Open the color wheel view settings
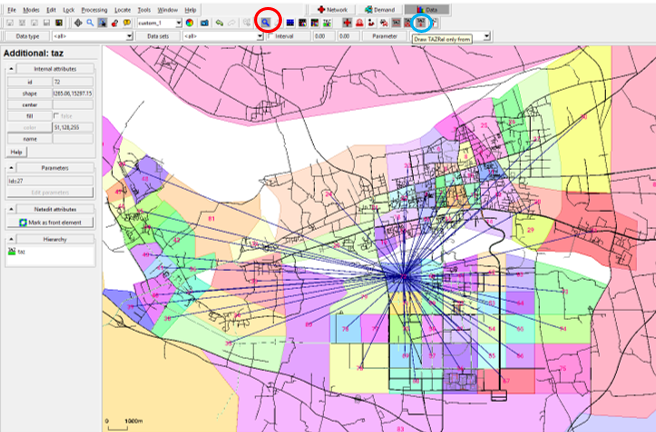Screen dimensions: 656x432 [x=188, y=21]
